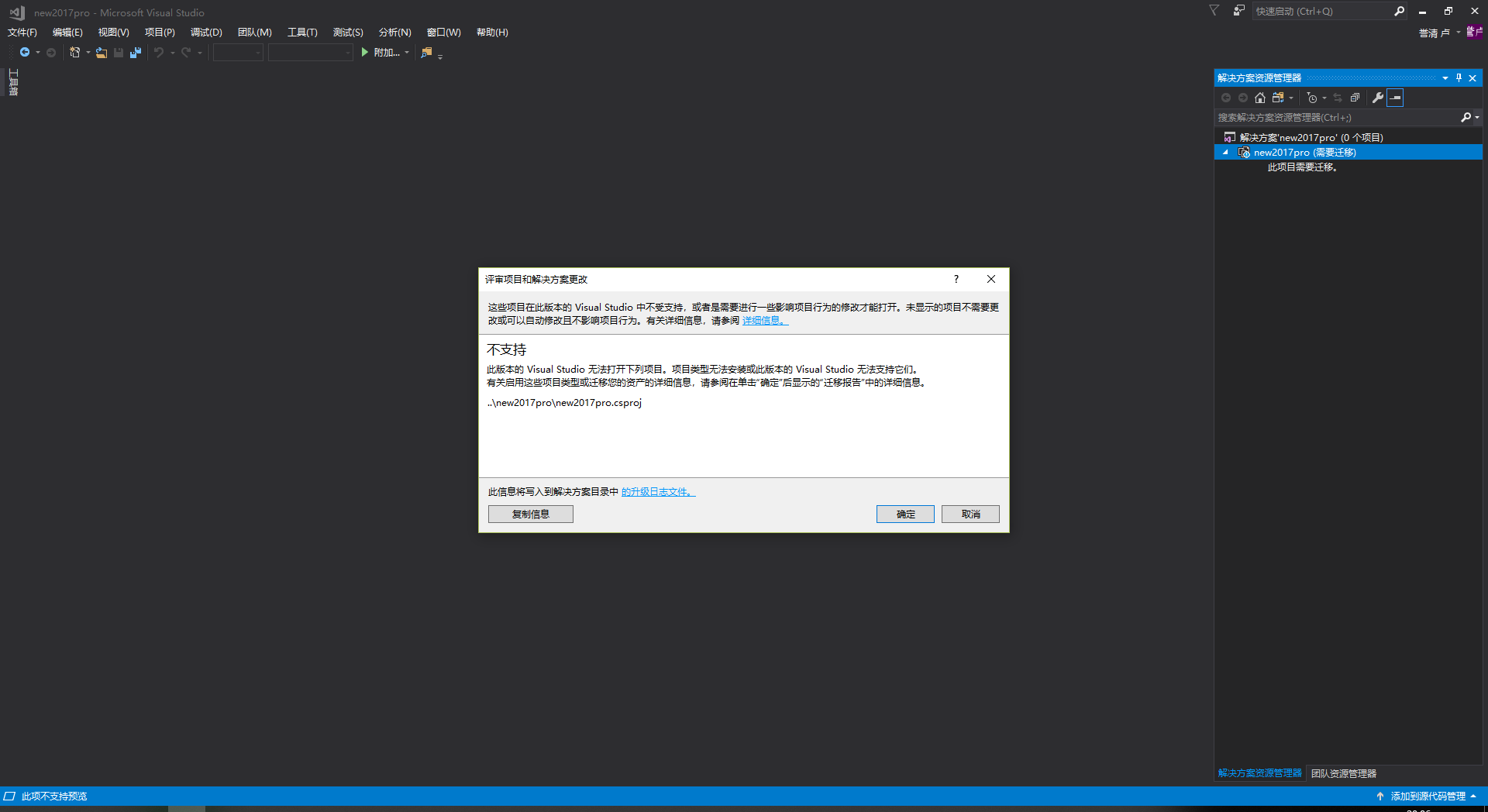Click the Open File folder icon
Screen dimensions: 1488x812
[102, 53]
